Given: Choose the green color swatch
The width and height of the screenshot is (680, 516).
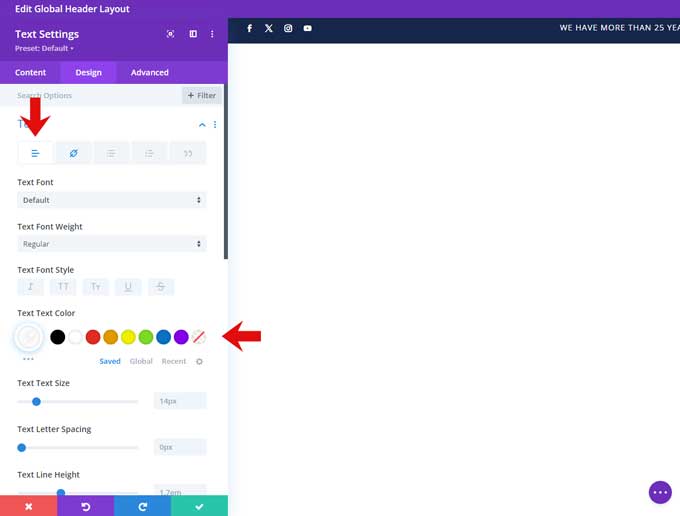Looking at the screenshot, I should point(146,337).
